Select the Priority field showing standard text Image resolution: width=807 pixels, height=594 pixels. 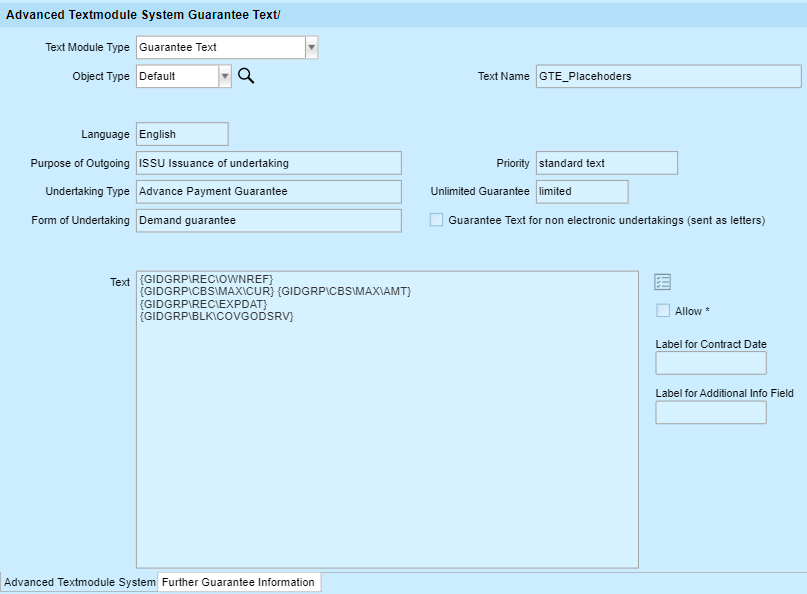[607, 163]
